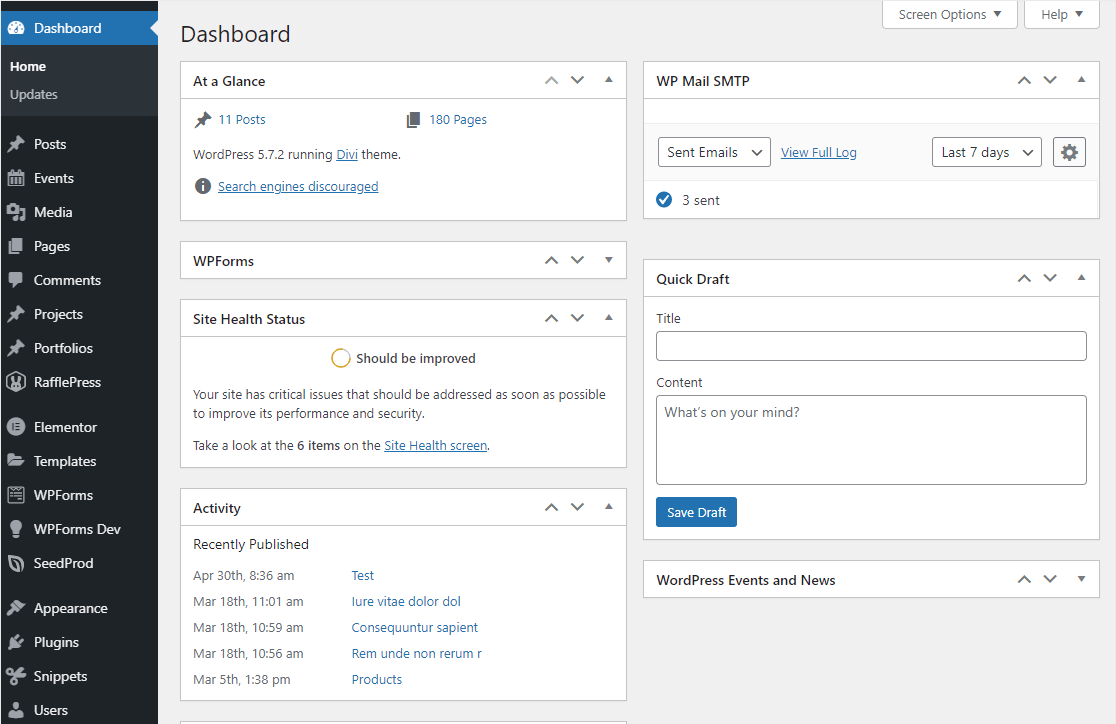
Task: Click the Appearance paintbrush icon
Action: [x=16, y=608]
